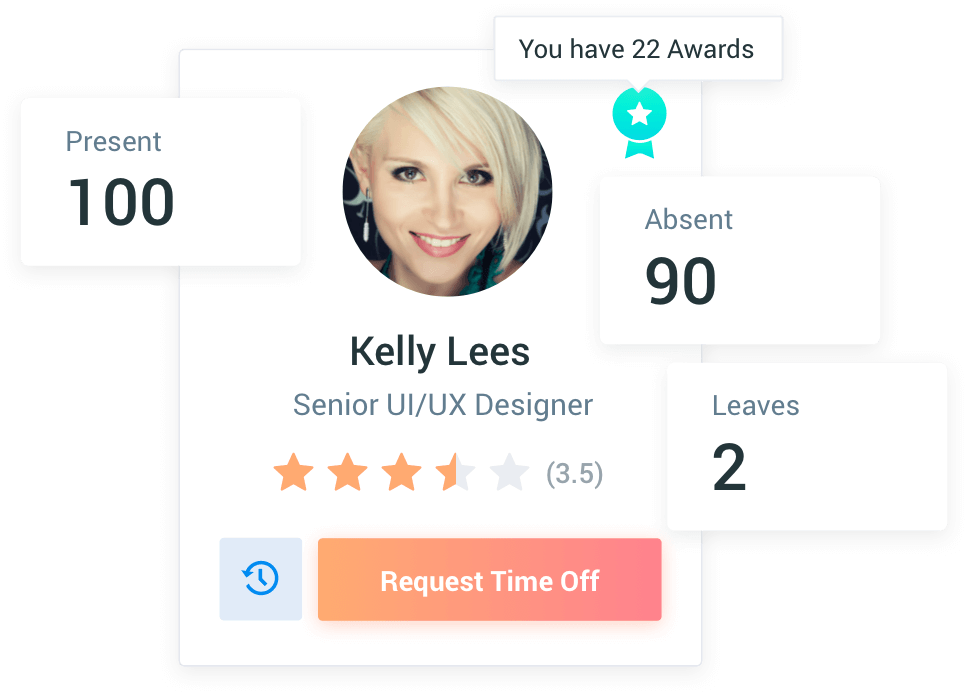Open the Present 100 stat card
Image resolution: width=968 pixels, height=694 pixels.
point(161,182)
